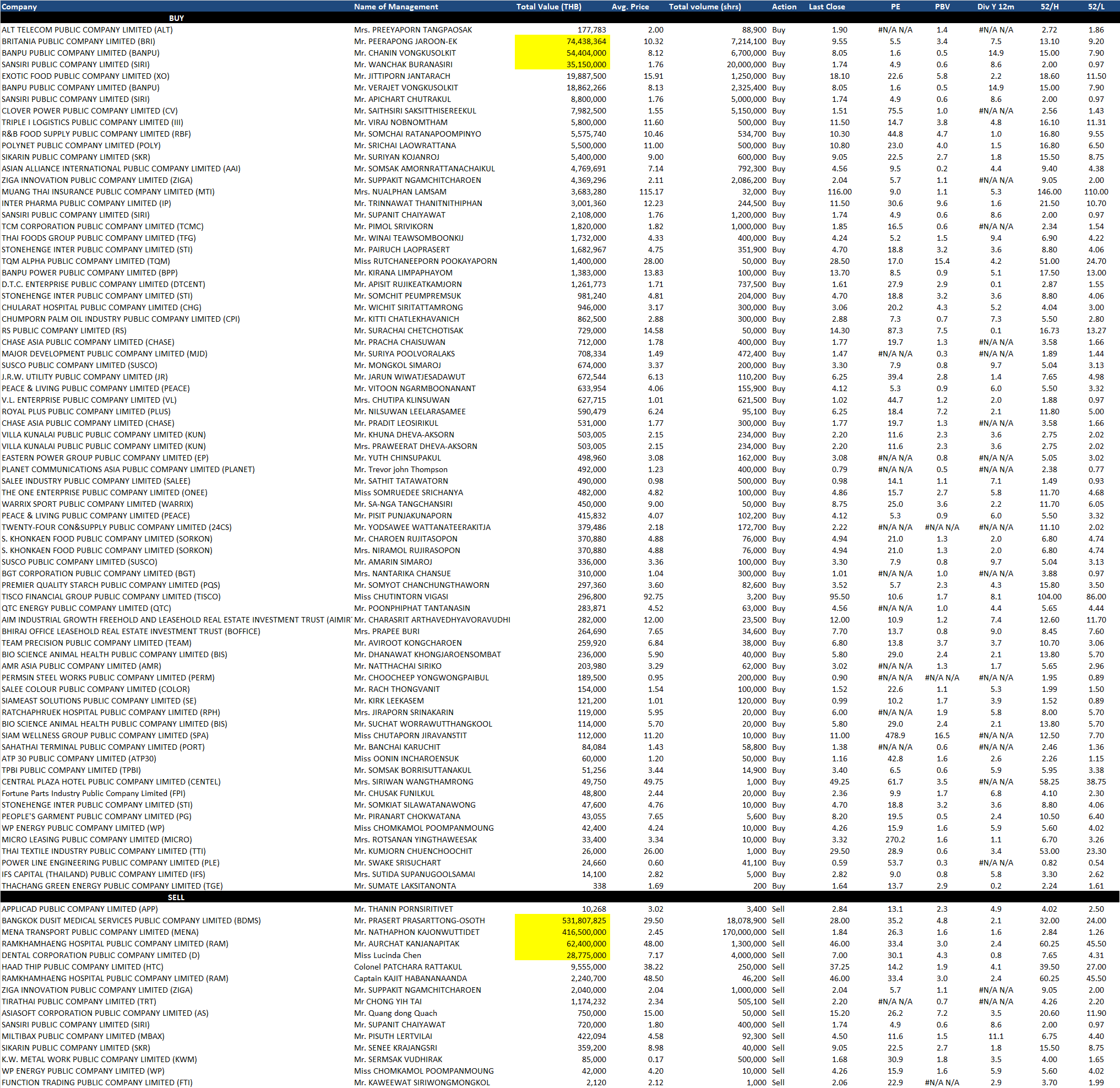Click total value 19,887,500 cell
The width and height of the screenshot is (1120, 1088).
pos(587,76)
